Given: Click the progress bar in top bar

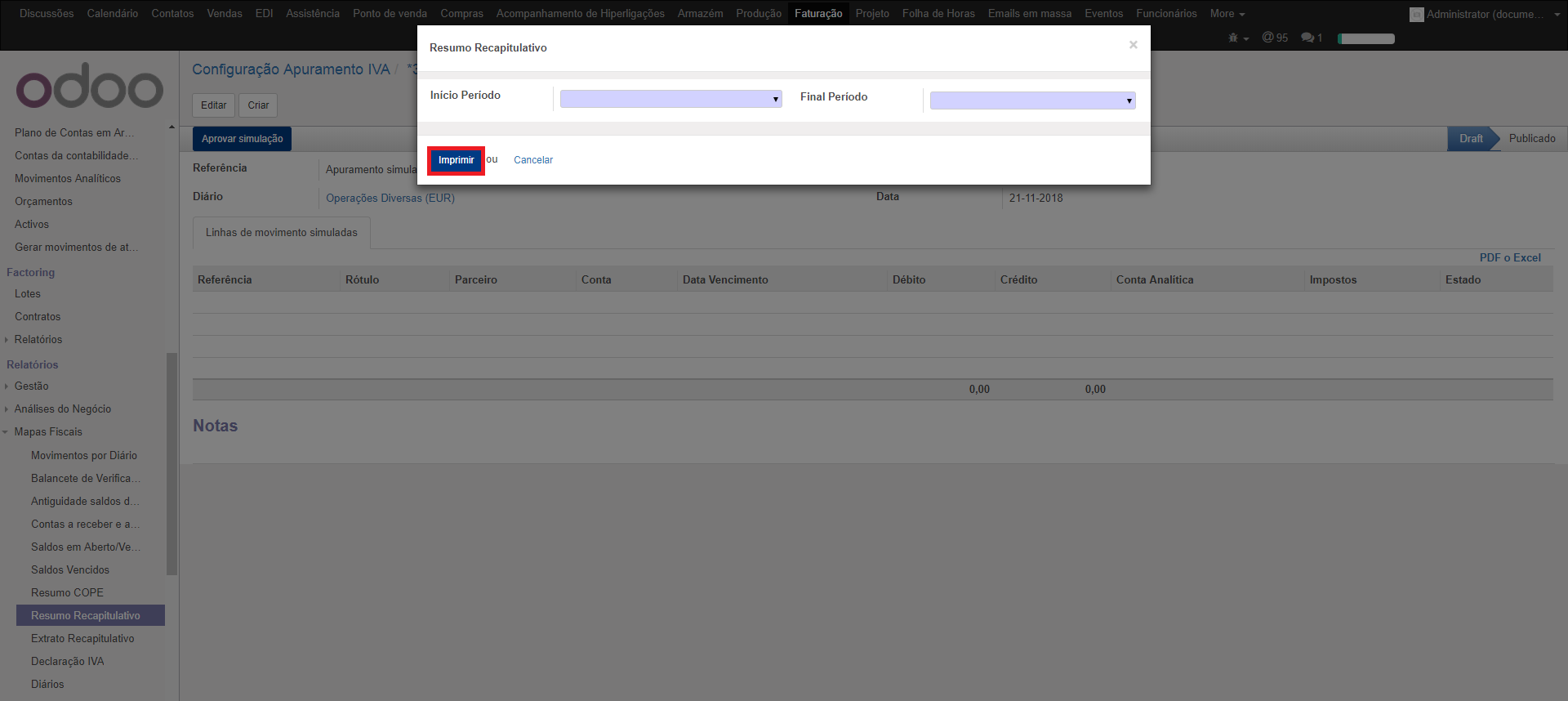Looking at the screenshot, I should click(x=1366, y=38).
